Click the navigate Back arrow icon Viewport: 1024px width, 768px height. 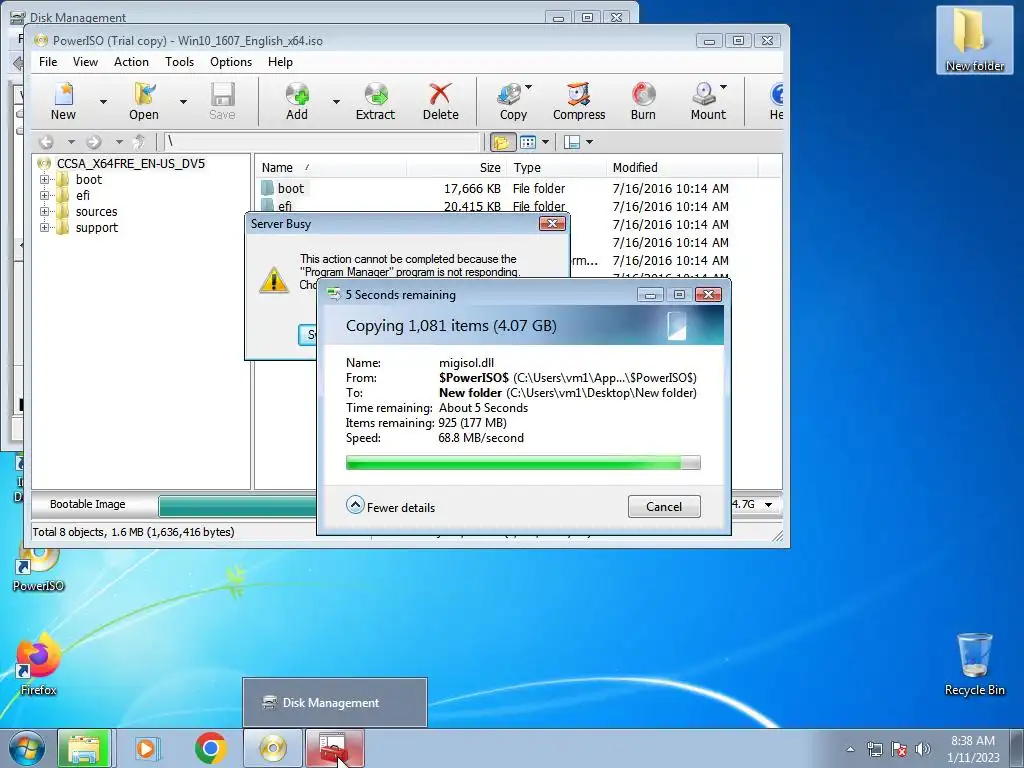(x=46, y=142)
